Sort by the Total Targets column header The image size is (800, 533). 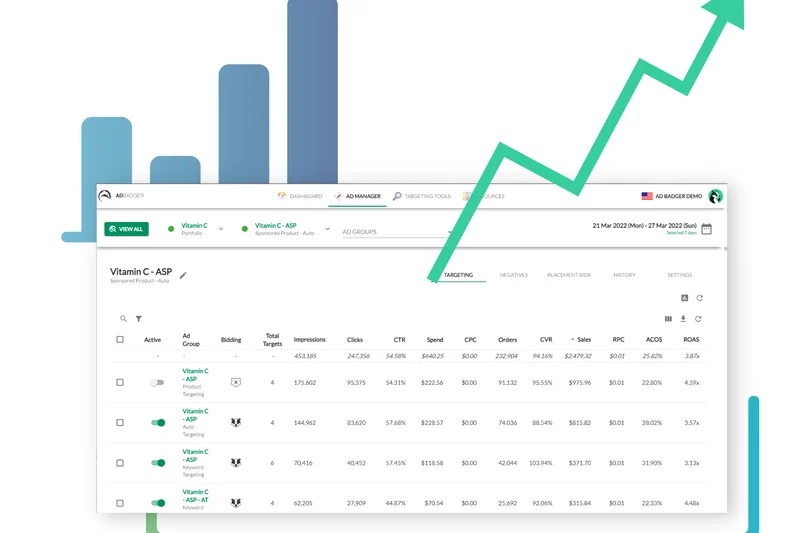point(272,340)
